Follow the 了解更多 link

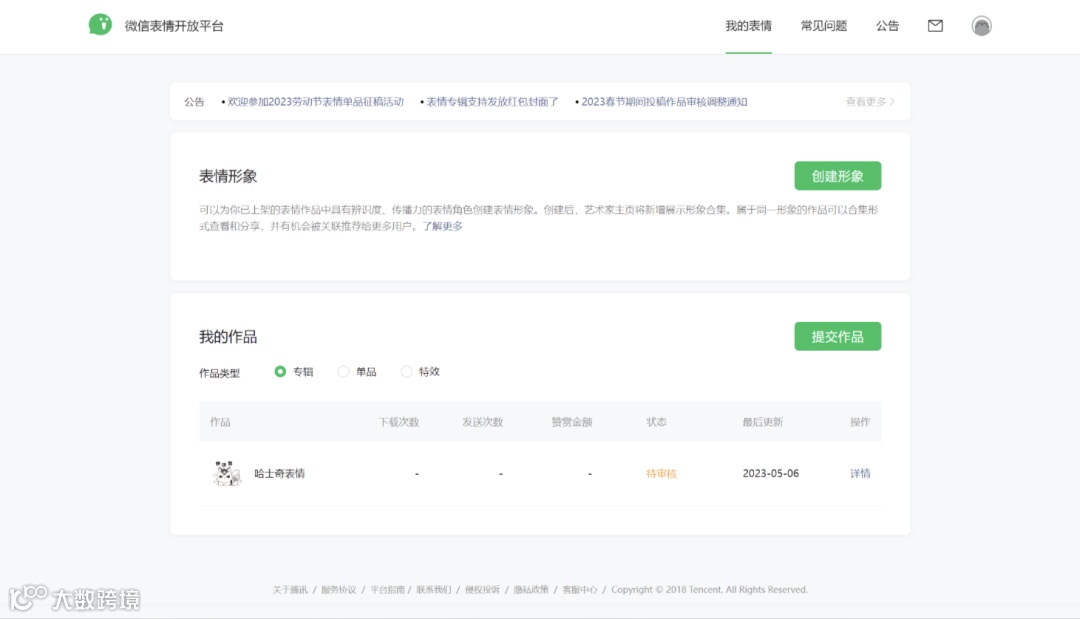pos(442,226)
